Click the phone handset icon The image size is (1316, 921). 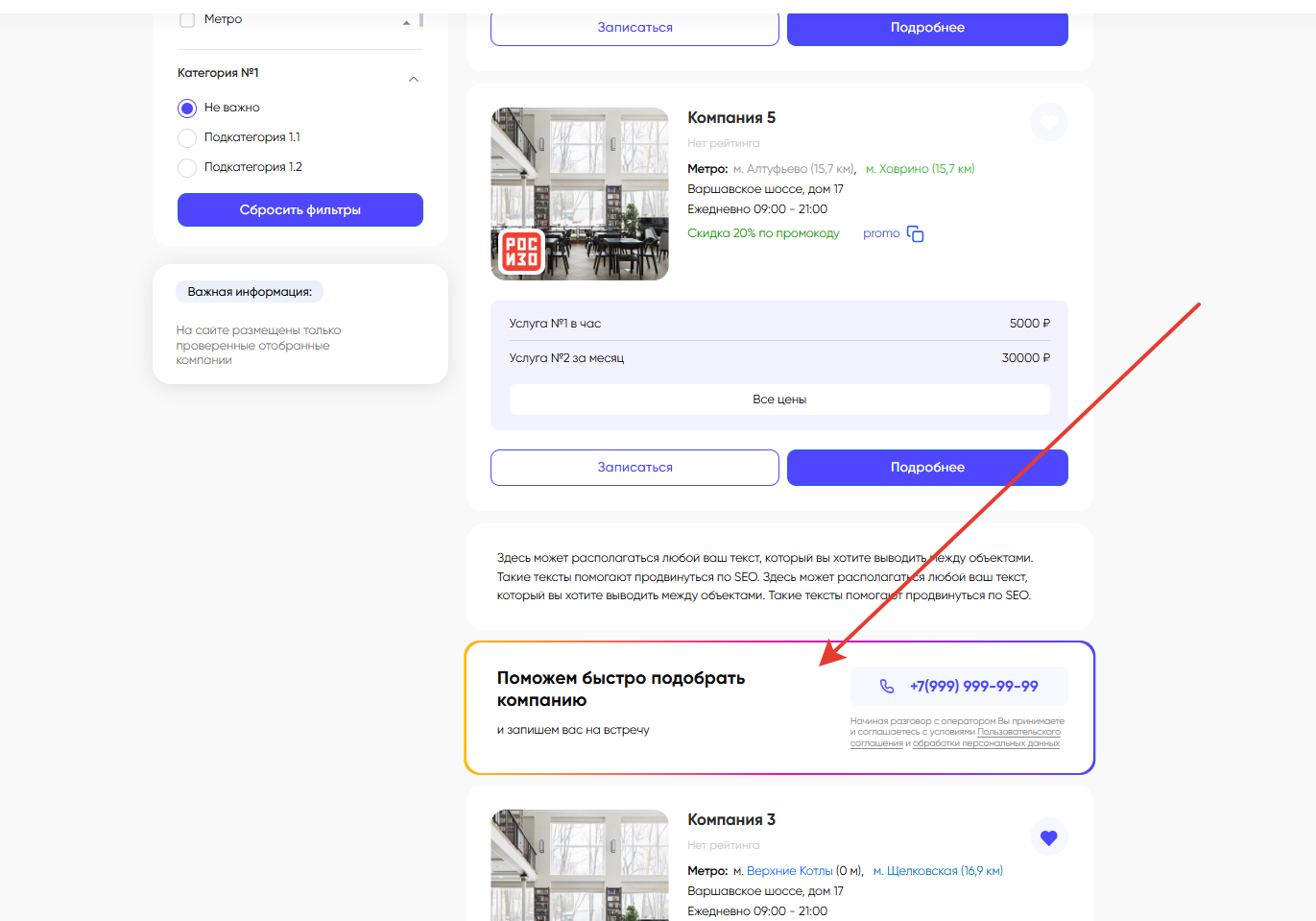point(887,687)
